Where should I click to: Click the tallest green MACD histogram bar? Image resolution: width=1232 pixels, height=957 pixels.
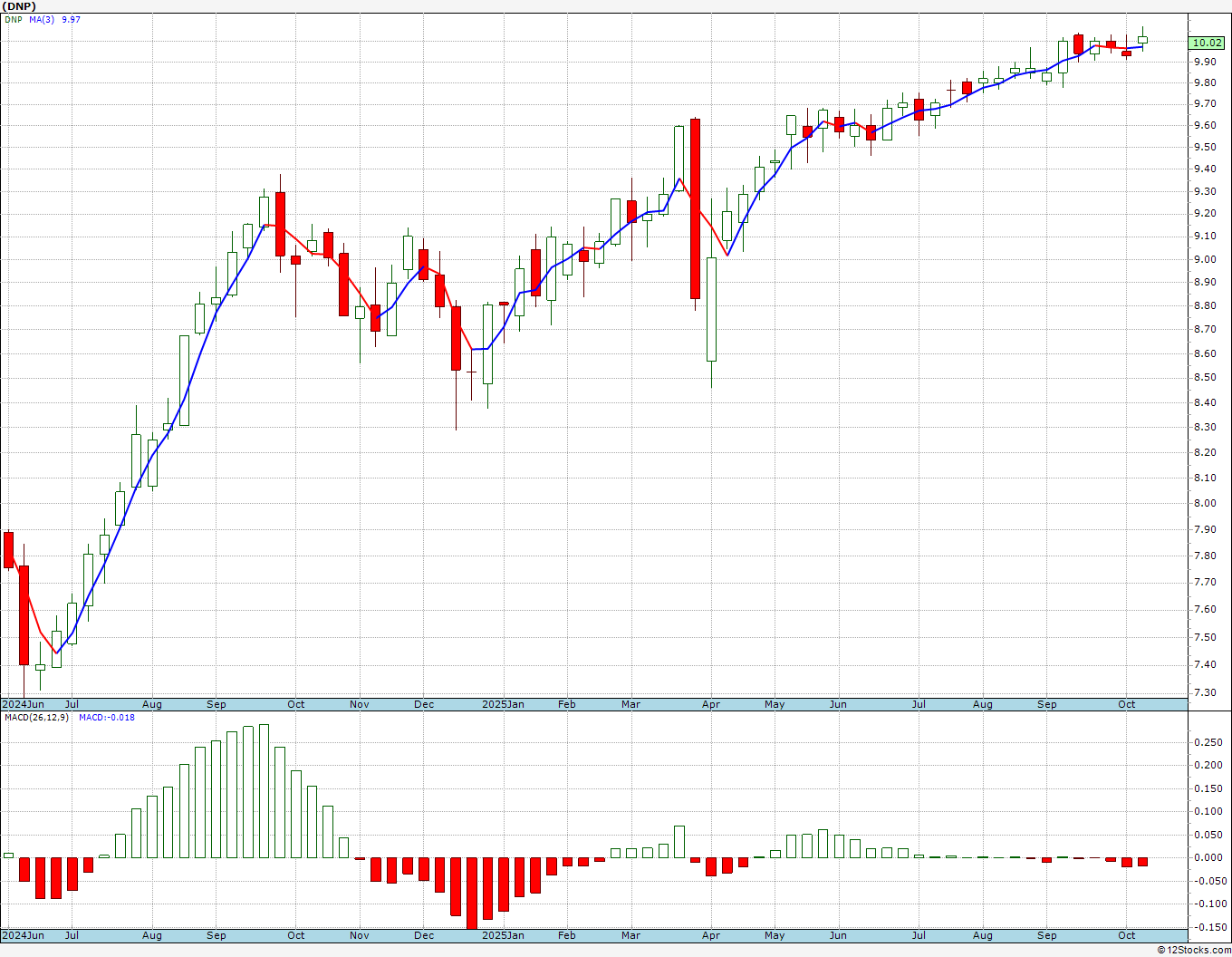(x=264, y=790)
